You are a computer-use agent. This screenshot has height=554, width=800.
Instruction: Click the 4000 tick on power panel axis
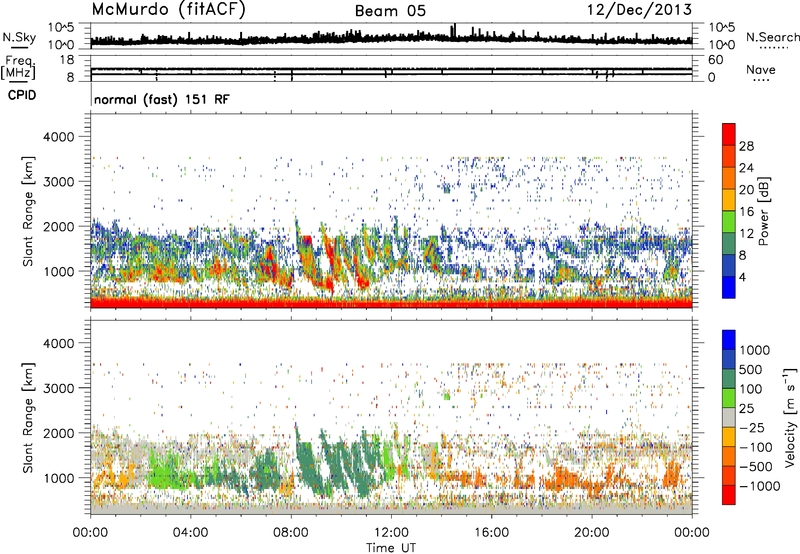(58, 137)
